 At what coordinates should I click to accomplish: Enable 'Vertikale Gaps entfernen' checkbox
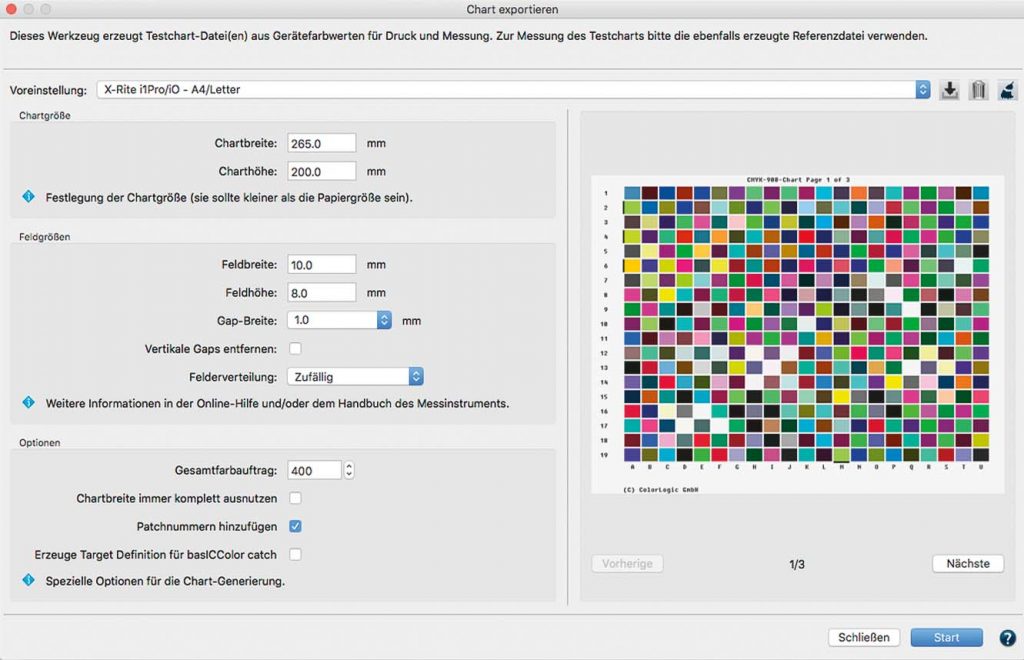click(295, 348)
